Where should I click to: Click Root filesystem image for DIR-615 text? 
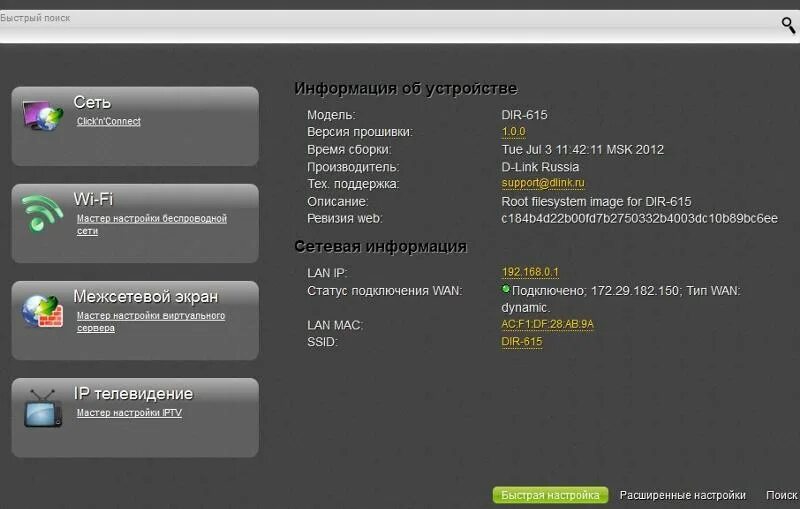click(596, 201)
